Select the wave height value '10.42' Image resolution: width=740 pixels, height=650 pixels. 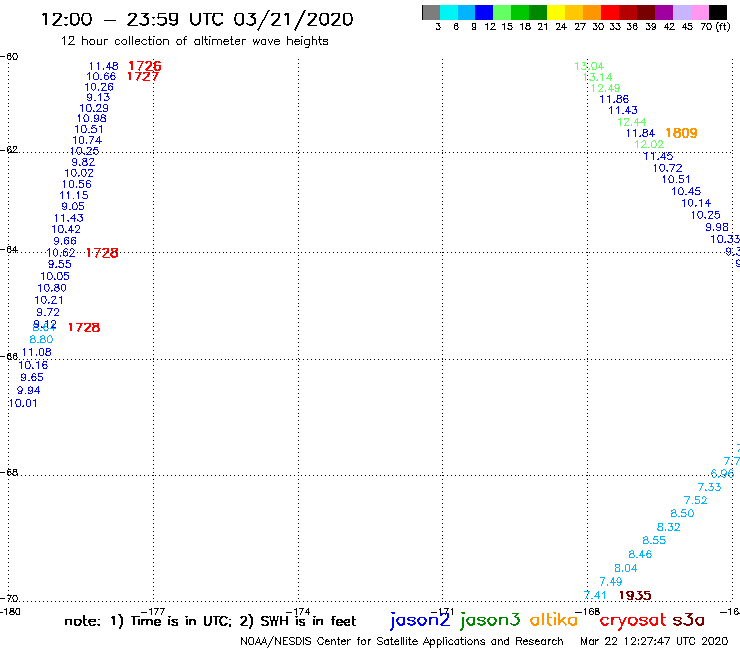click(66, 229)
